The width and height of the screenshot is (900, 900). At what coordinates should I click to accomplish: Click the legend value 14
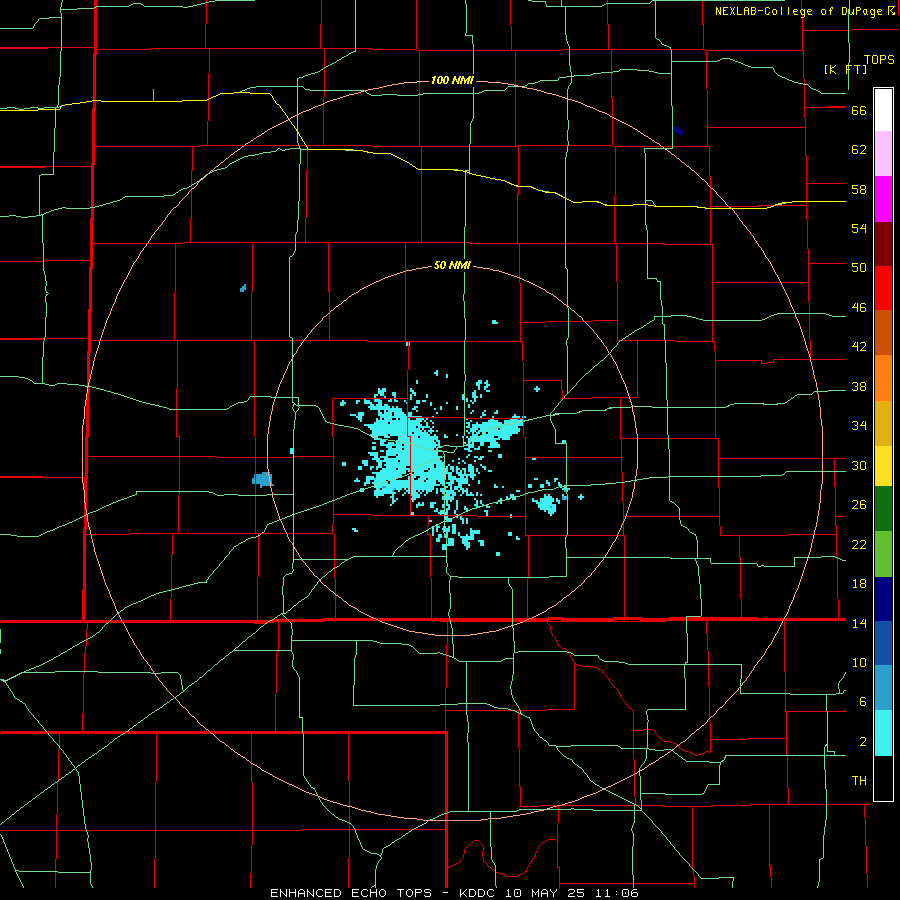pyautogui.click(x=859, y=623)
